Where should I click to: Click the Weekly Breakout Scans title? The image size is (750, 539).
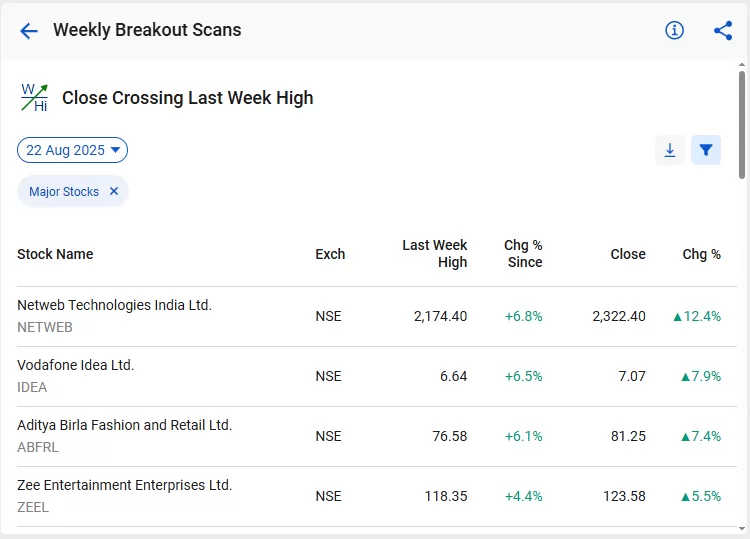click(147, 30)
